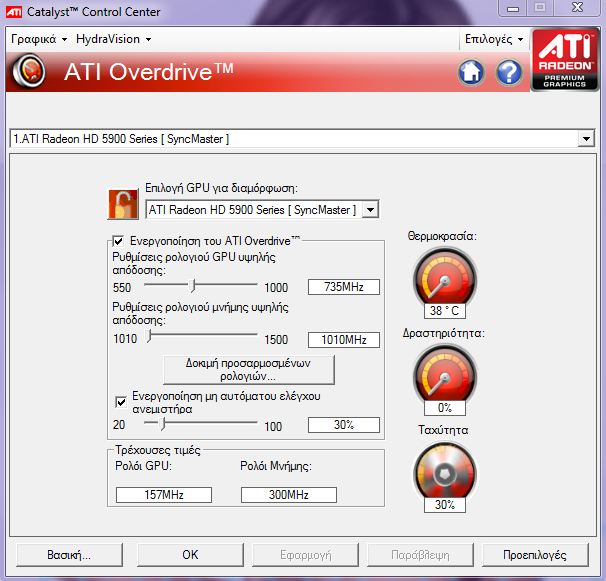Click the Βασική... button
This screenshot has height=581, width=606.
pos(69,555)
